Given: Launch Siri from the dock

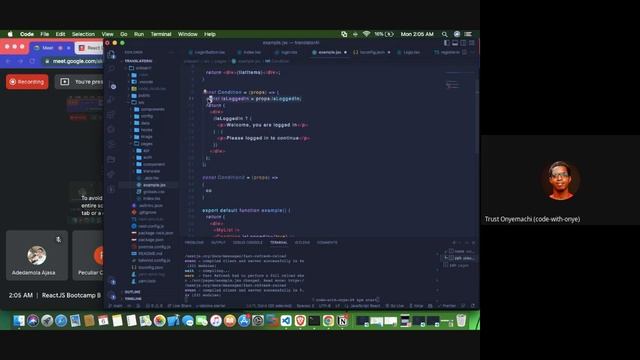Looking at the screenshot, I should pos(33,321).
